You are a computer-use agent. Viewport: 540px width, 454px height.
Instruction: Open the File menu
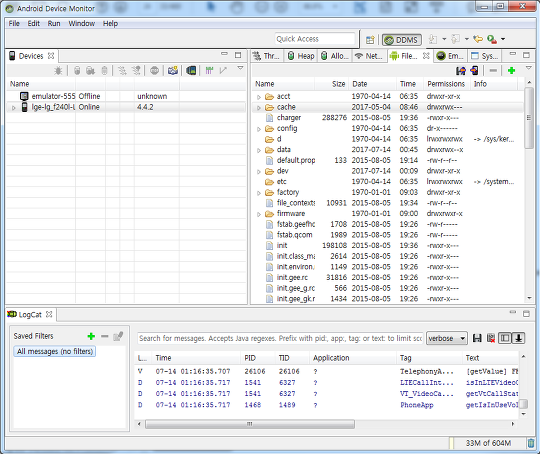[14, 23]
